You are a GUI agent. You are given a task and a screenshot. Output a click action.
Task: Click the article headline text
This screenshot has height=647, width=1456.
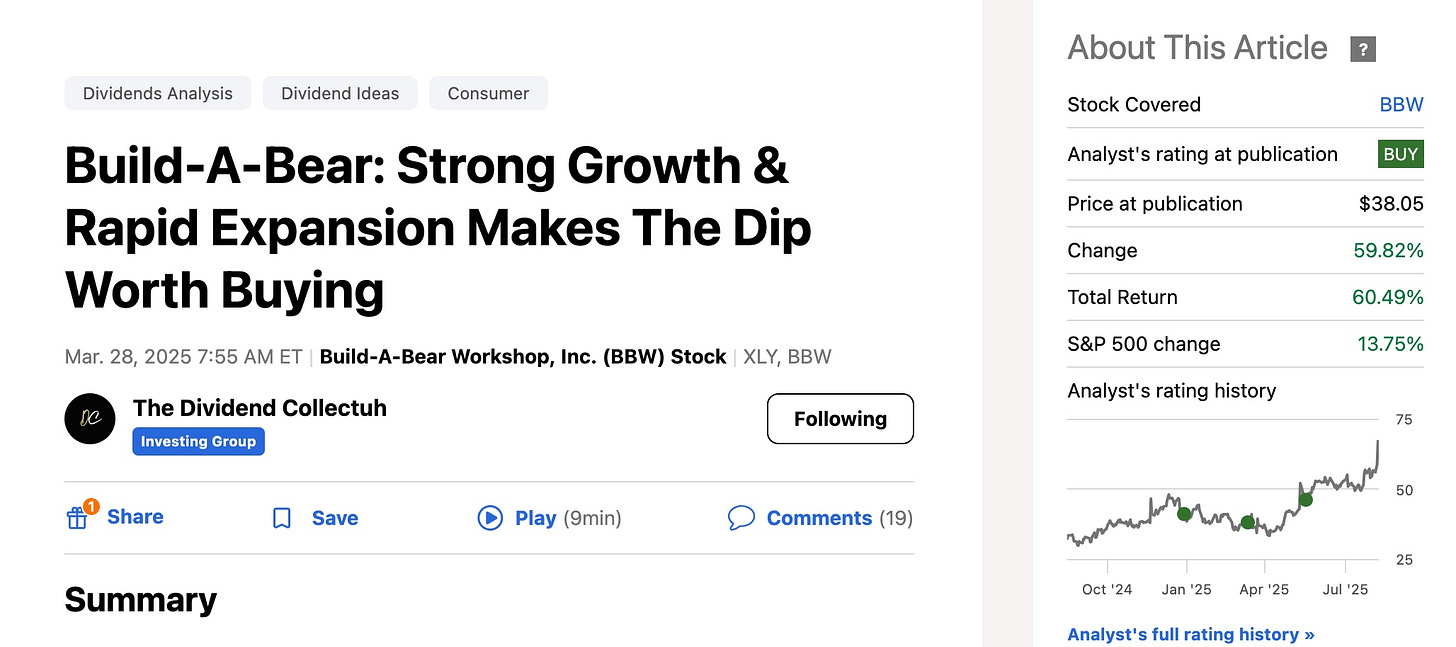coord(438,228)
